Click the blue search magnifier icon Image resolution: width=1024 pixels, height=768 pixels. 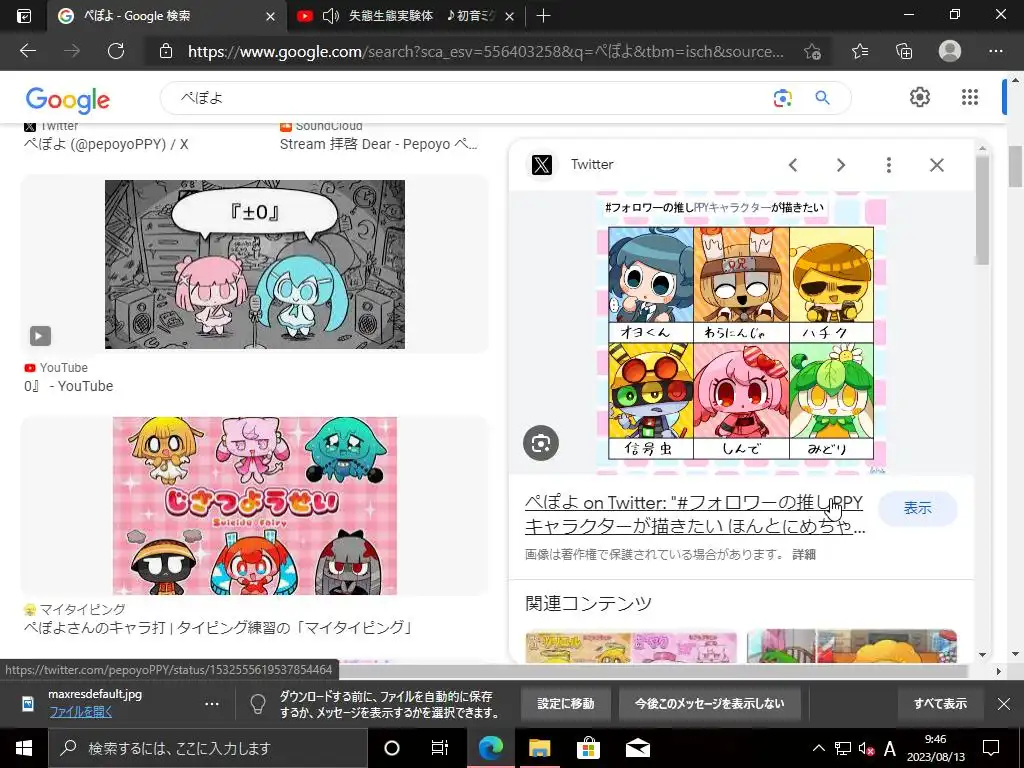(x=822, y=98)
